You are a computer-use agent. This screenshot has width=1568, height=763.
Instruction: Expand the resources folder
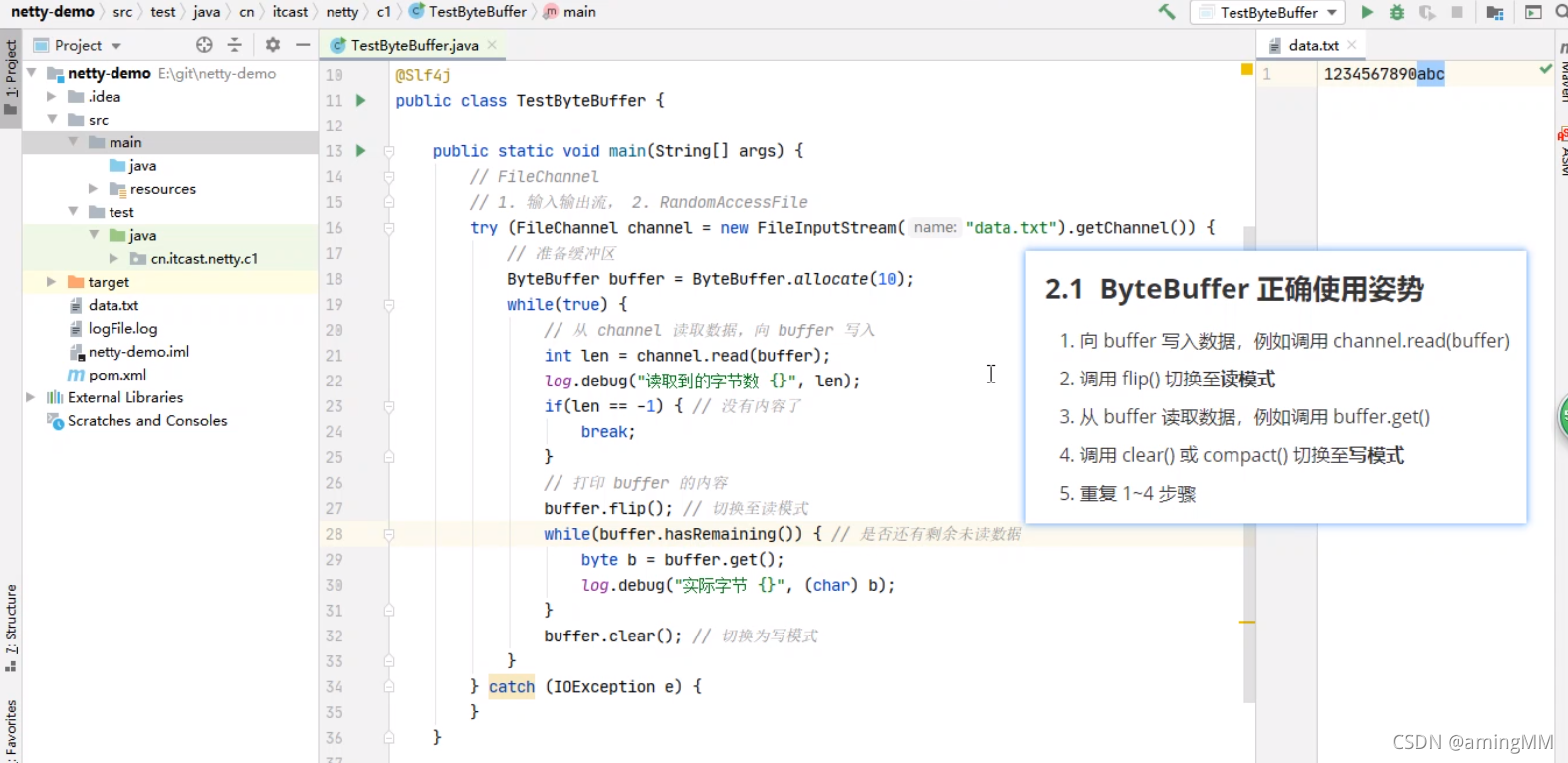pyautogui.click(x=93, y=188)
